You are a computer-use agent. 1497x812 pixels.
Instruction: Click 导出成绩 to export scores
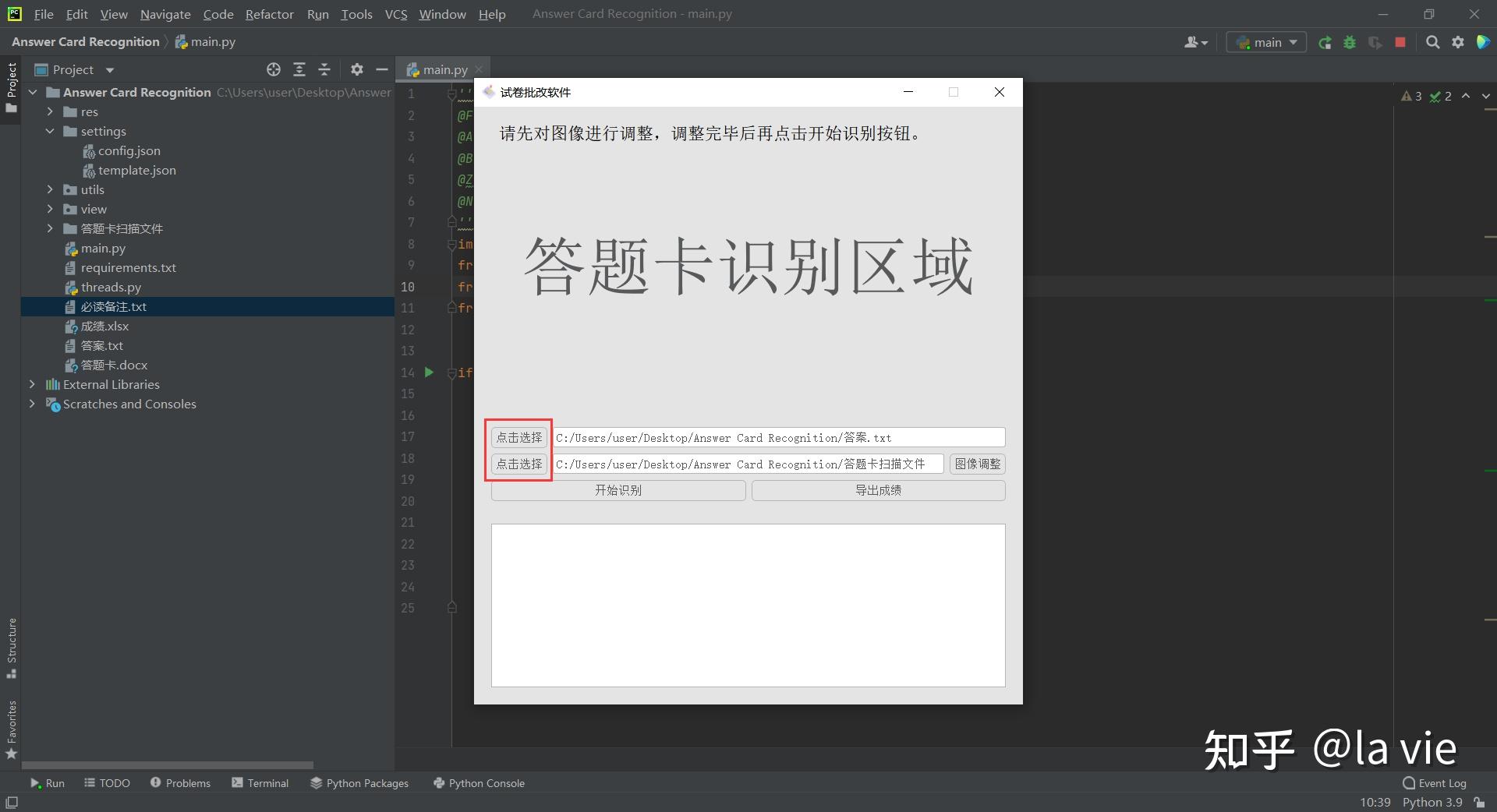click(877, 490)
